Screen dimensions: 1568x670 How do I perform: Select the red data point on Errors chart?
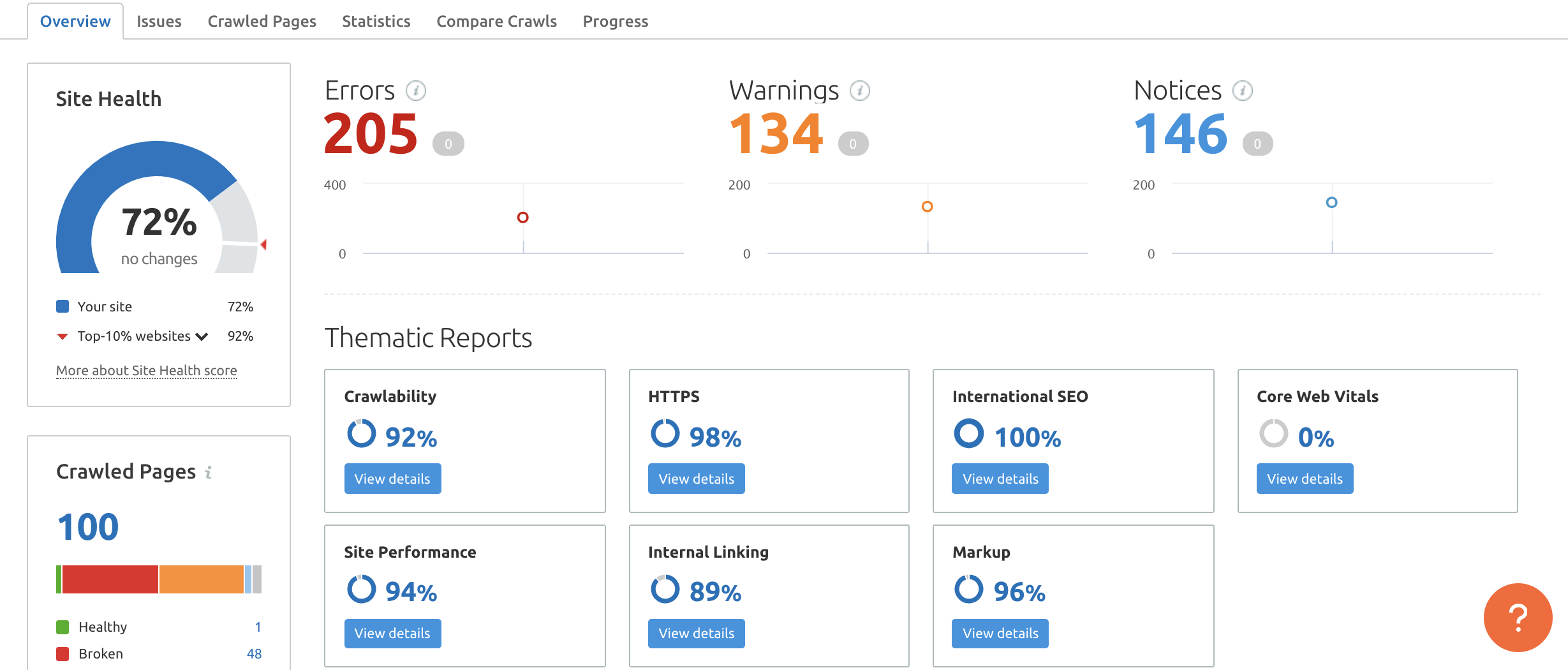[x=523, y=217]
